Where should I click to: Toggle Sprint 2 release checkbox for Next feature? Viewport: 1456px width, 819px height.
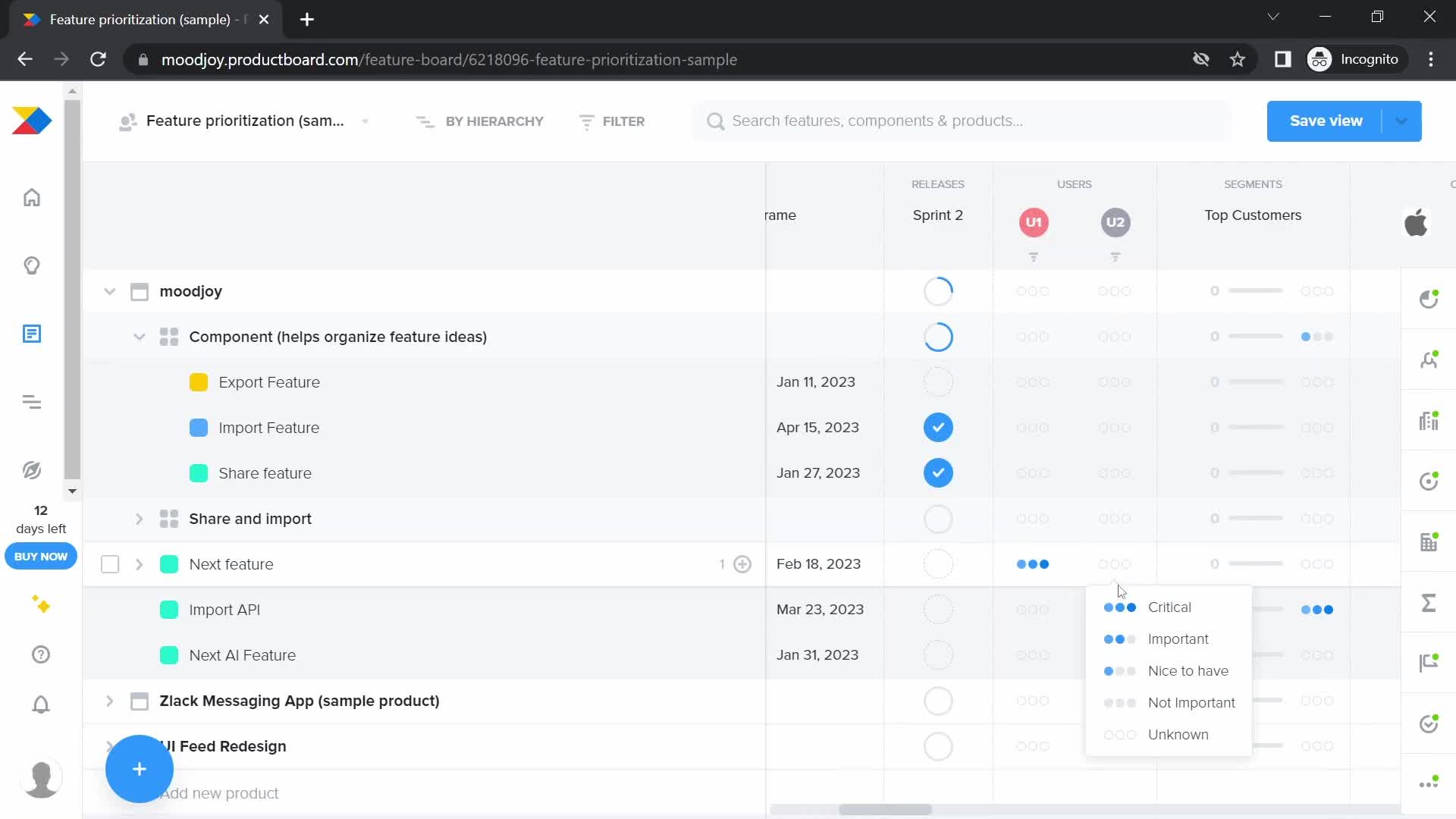tap(939, 563)
